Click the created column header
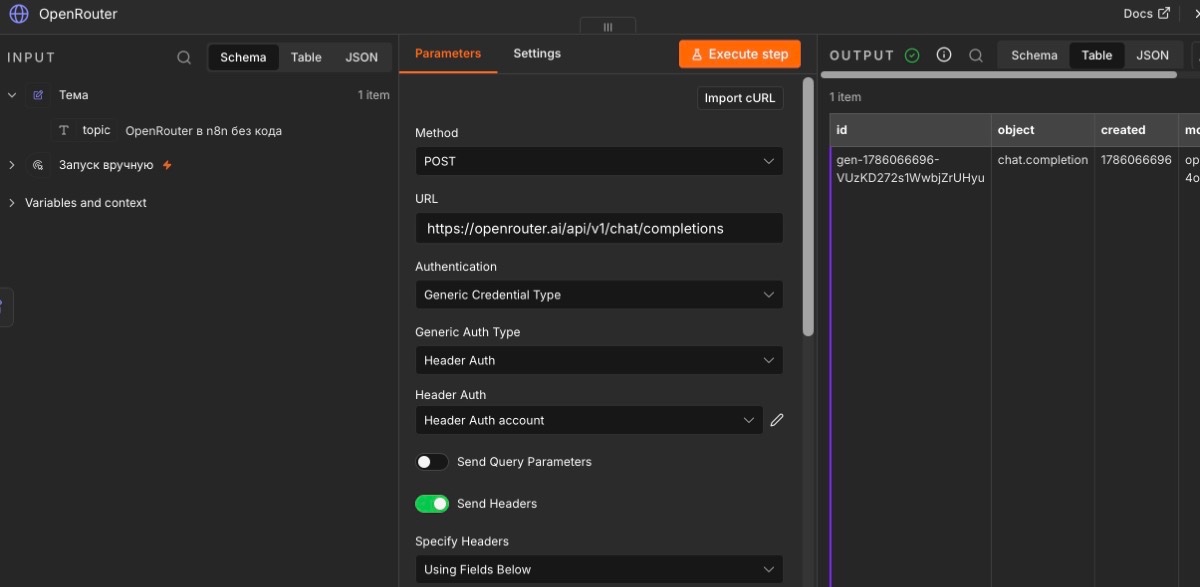 pos(1136,130)
